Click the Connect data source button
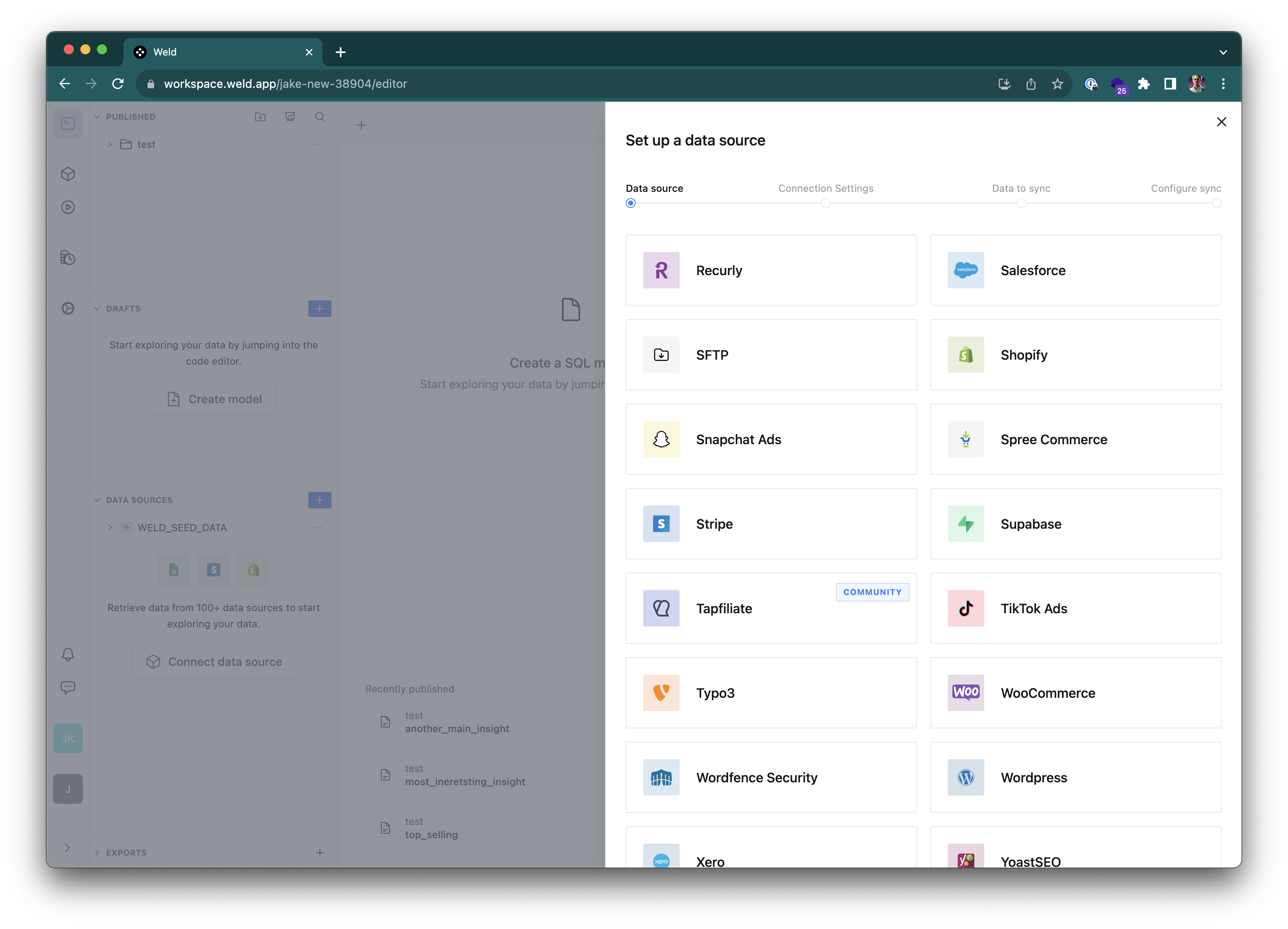The width and height of the screenshot is (1288, 929). 213,662
